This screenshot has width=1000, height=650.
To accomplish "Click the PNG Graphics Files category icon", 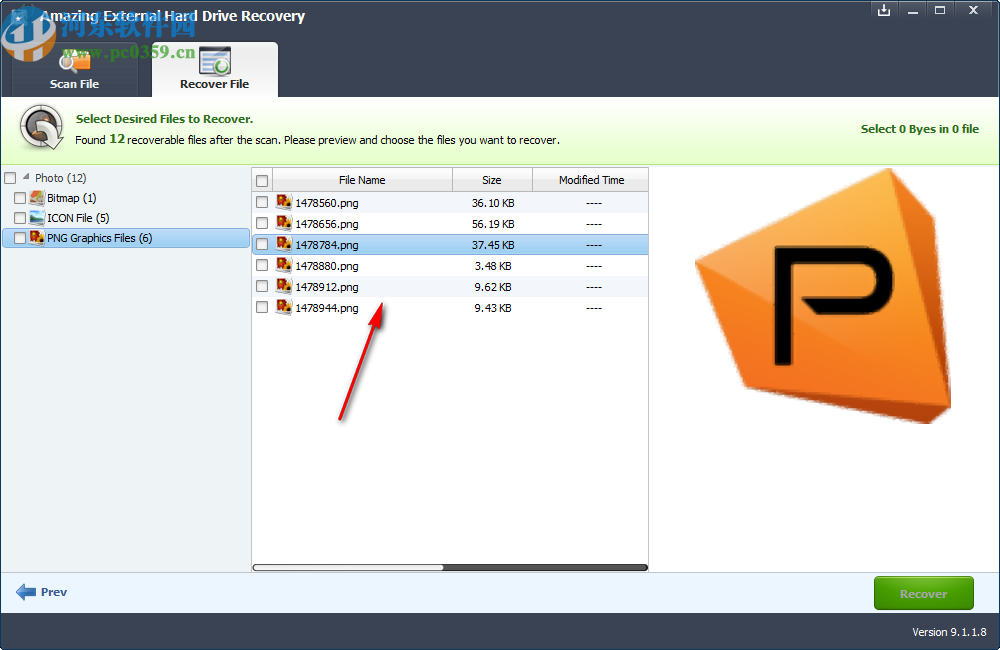I will [x=37, y=237].
